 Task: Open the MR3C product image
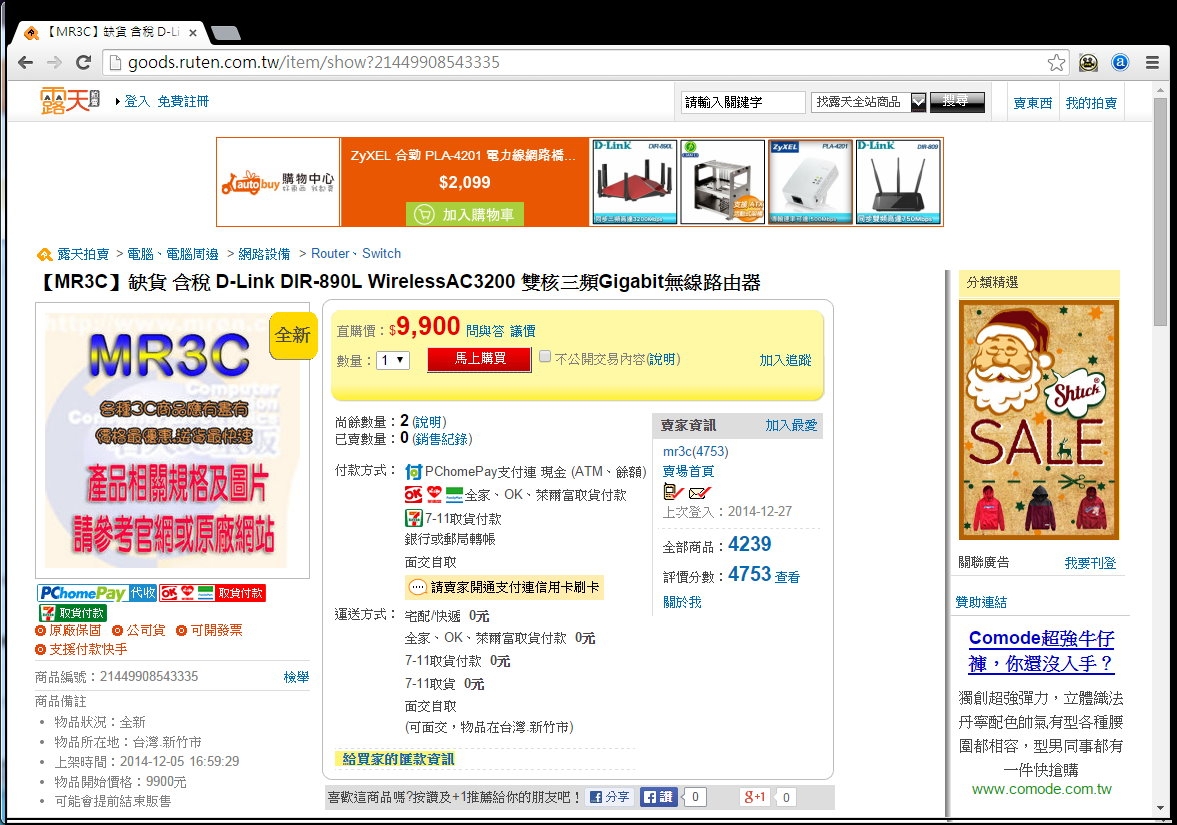click(173, 441)
